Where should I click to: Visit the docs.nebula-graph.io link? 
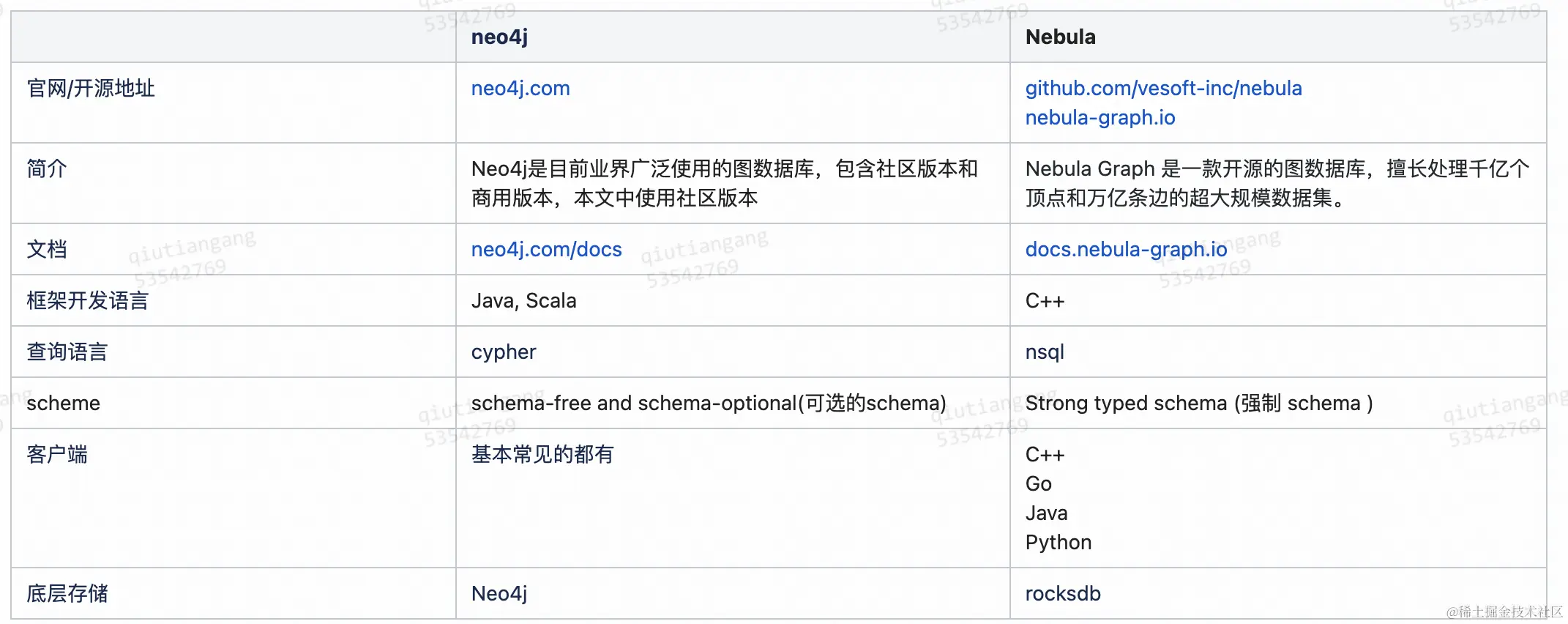point(1126,250)
